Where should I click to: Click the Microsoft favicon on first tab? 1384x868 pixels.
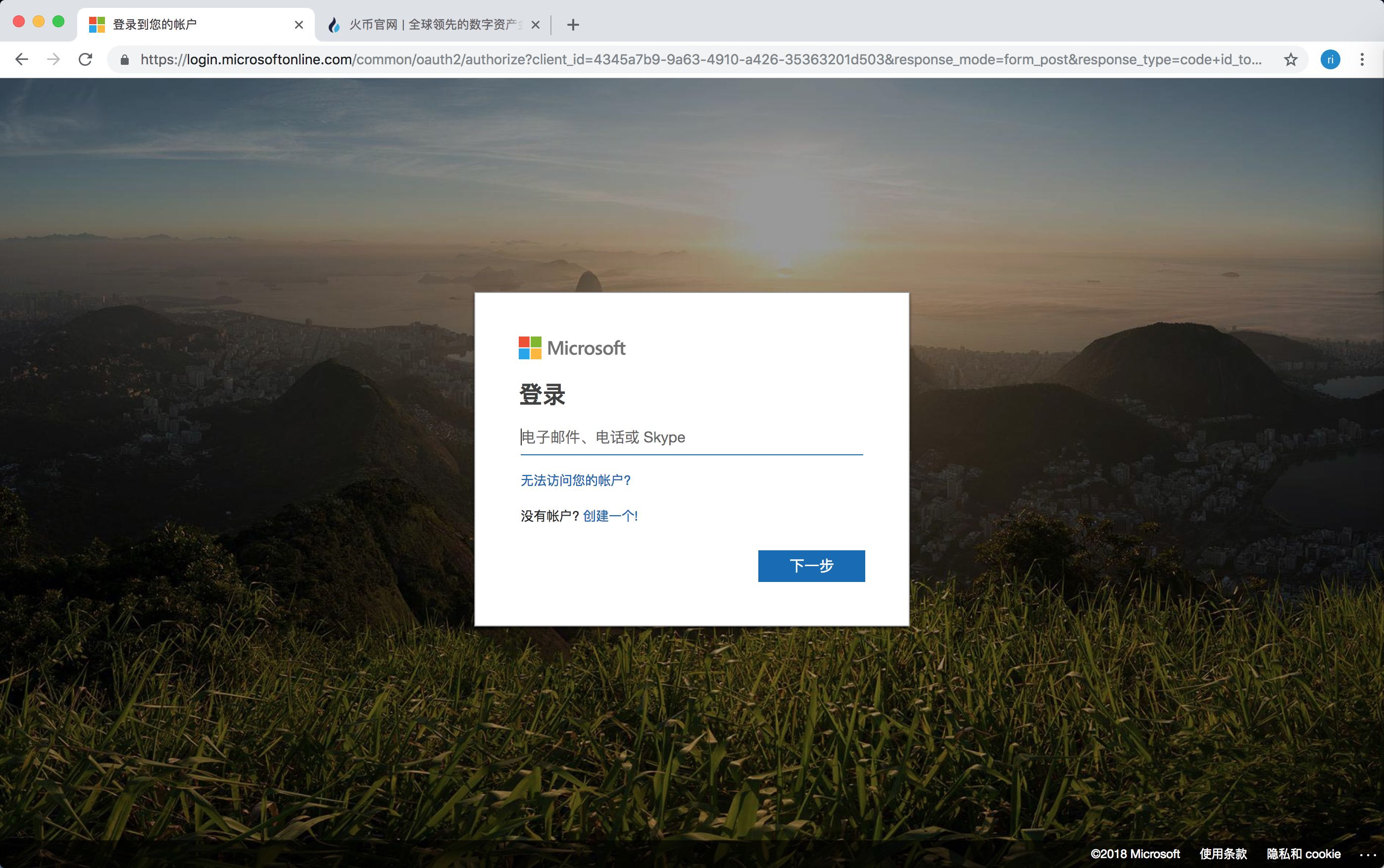point(97,25)
